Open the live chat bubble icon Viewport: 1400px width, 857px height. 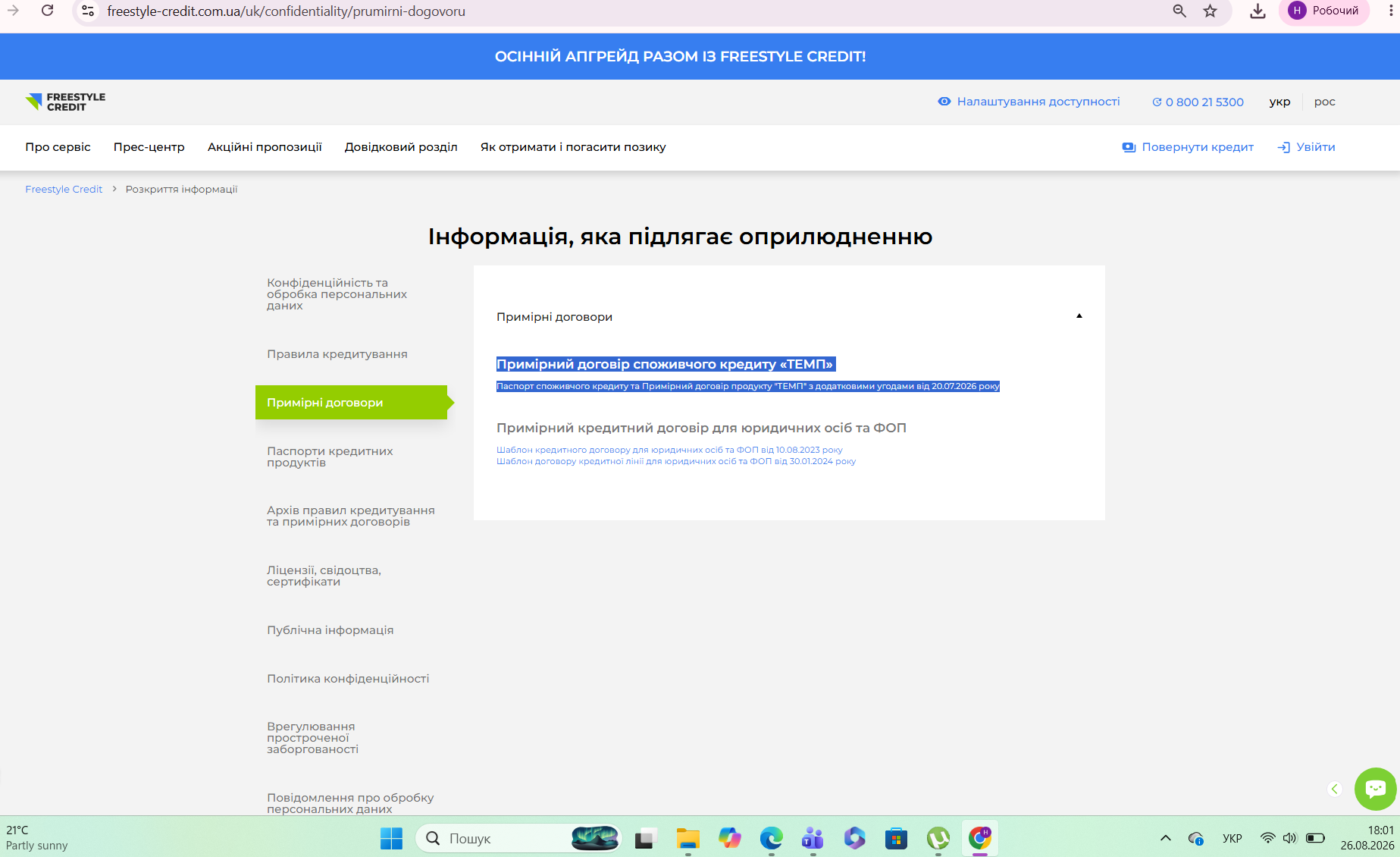(x=1376, y=789)
